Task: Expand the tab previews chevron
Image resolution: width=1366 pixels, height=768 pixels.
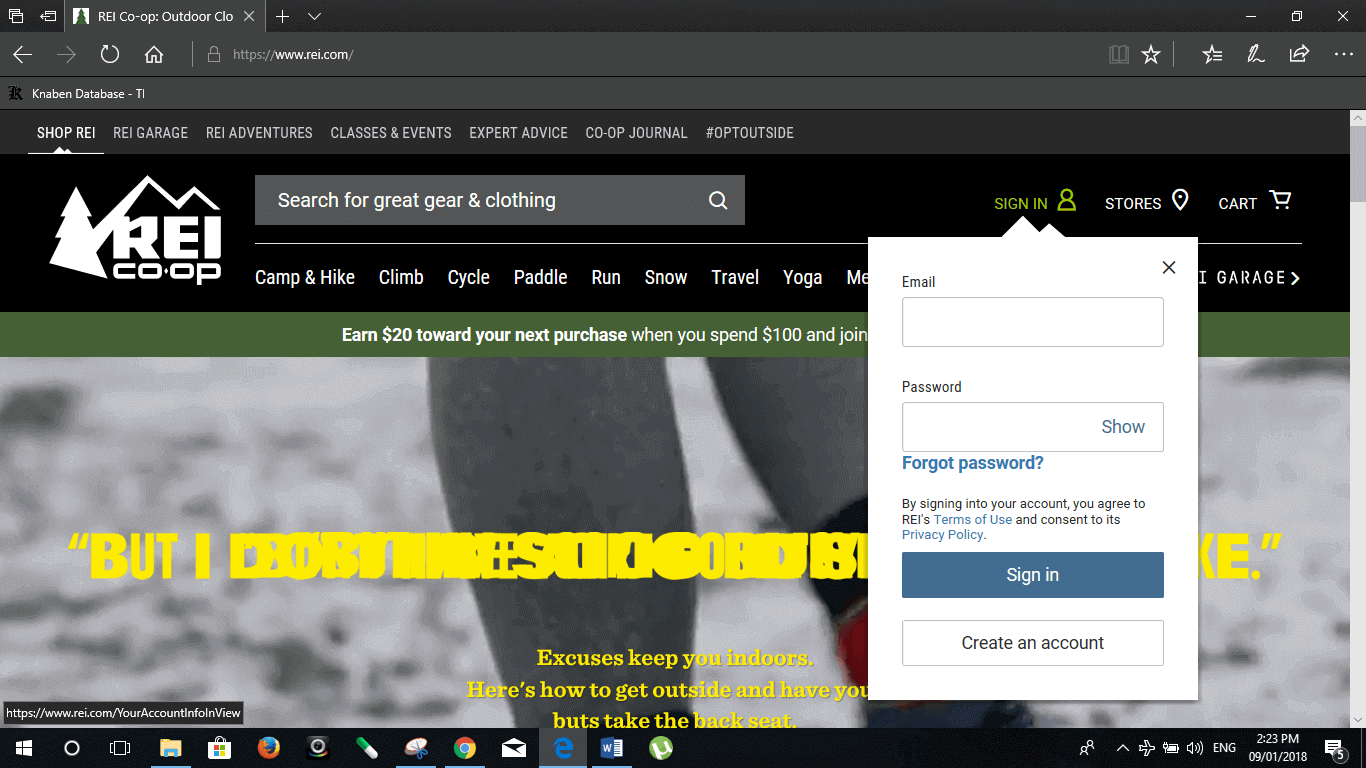Action: coord(314,16)
